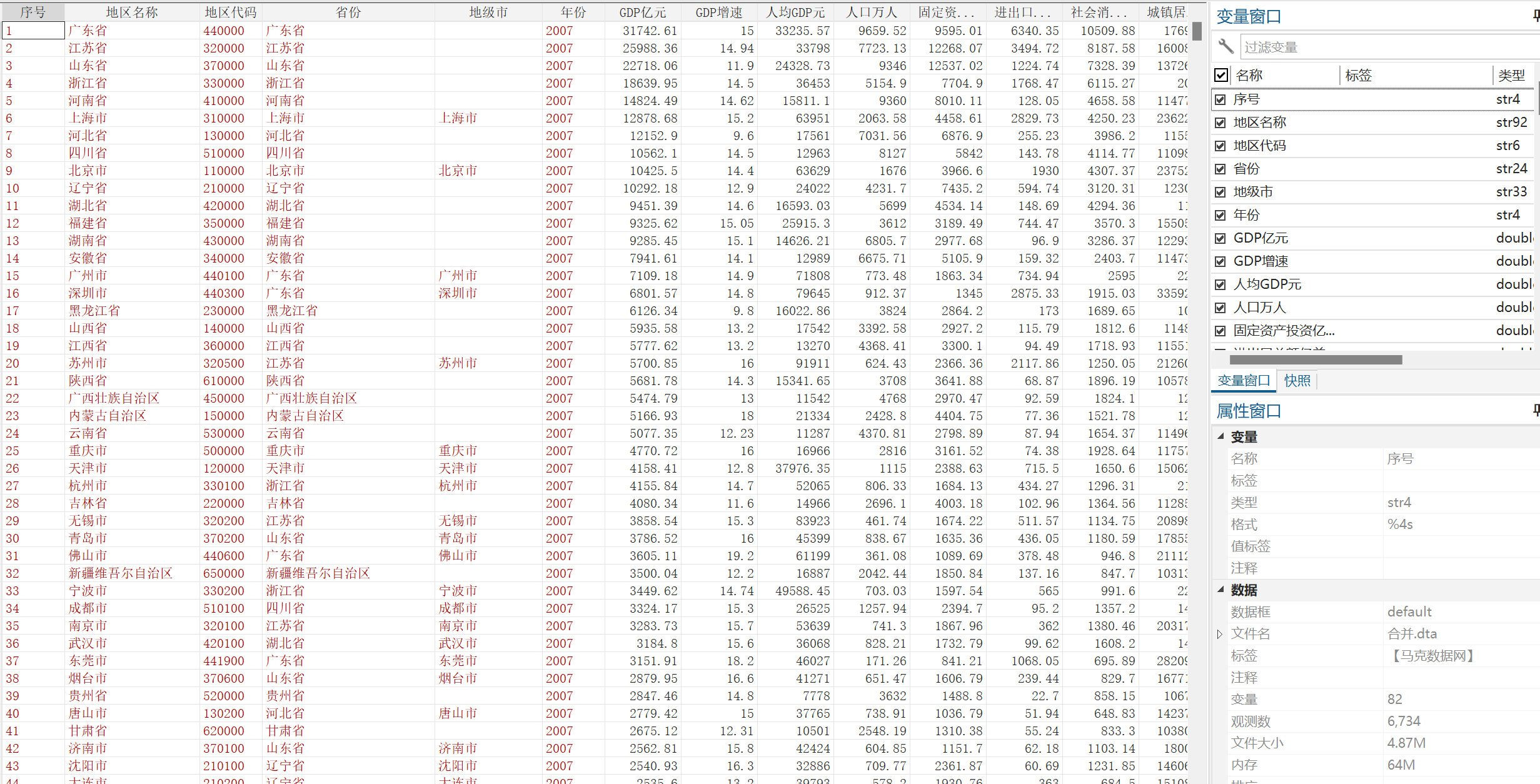Click the GDP亿元 column header
This screenshot has height=784, width=1540.
642,13
